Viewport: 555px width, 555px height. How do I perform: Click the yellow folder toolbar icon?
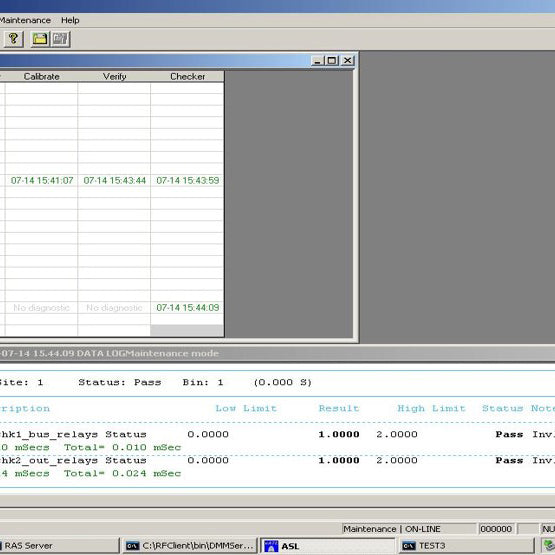[40, 39]
